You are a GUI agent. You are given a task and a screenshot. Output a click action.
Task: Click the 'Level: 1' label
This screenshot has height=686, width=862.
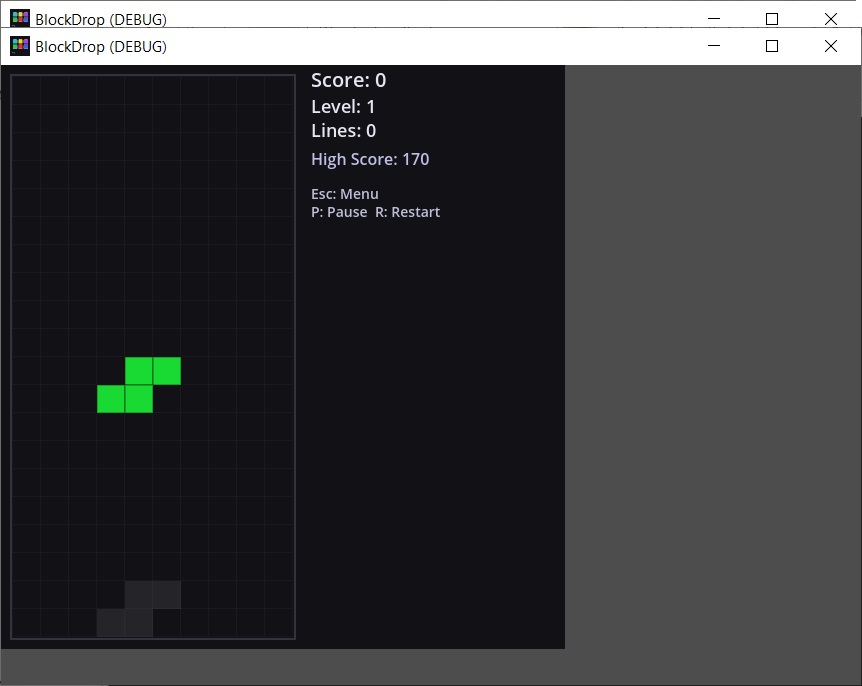[x=343, y=106]
